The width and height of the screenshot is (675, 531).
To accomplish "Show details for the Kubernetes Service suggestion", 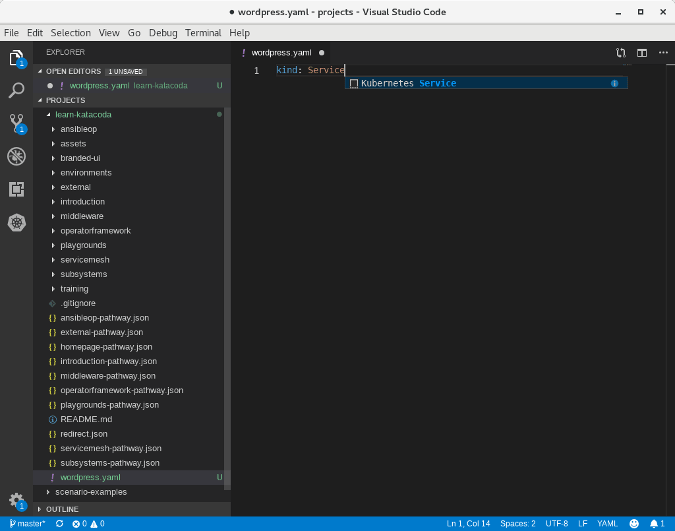I will 614,83.
